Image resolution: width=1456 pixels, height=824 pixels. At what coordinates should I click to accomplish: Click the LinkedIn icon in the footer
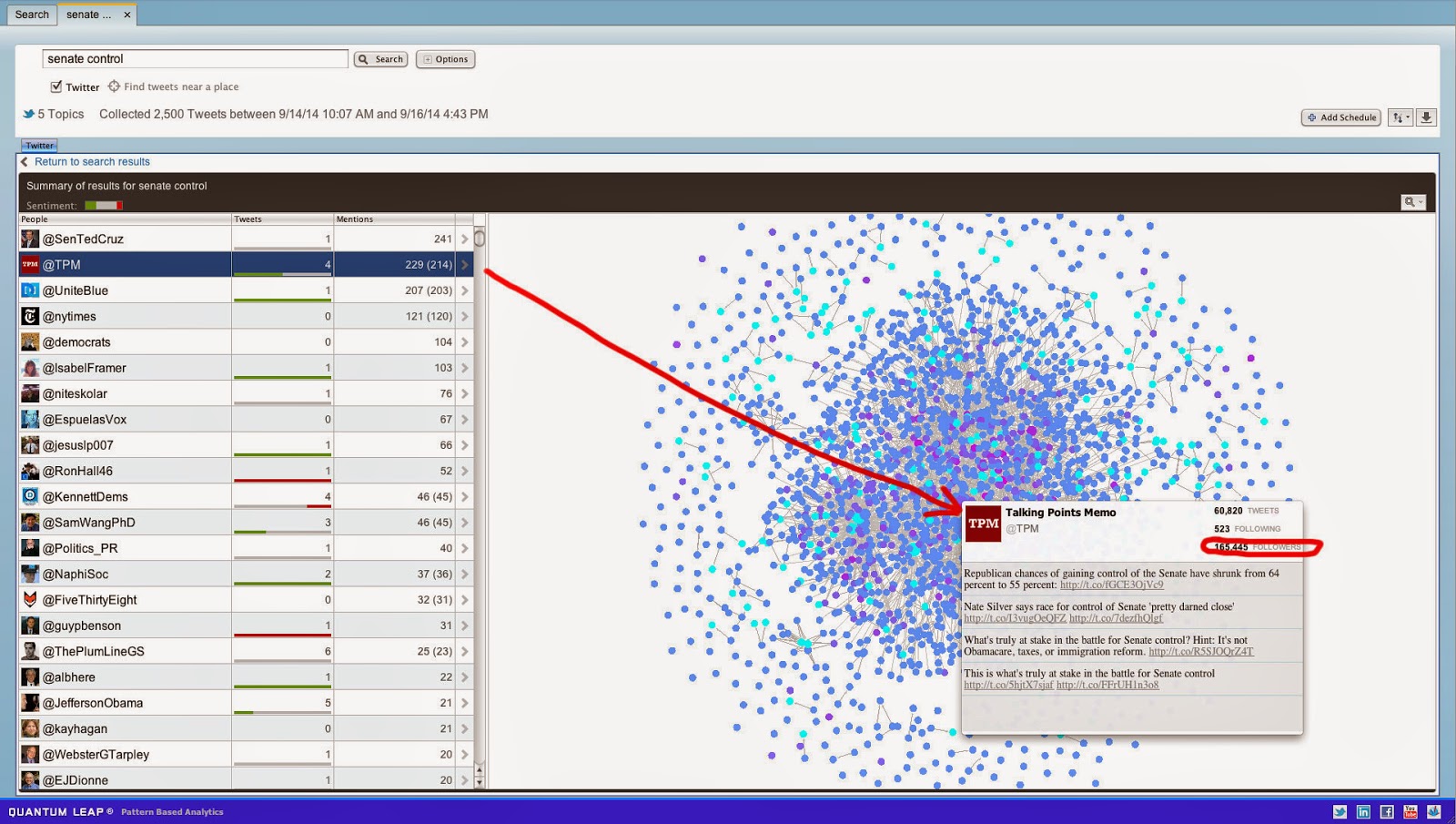click(x=1365, y=810)
